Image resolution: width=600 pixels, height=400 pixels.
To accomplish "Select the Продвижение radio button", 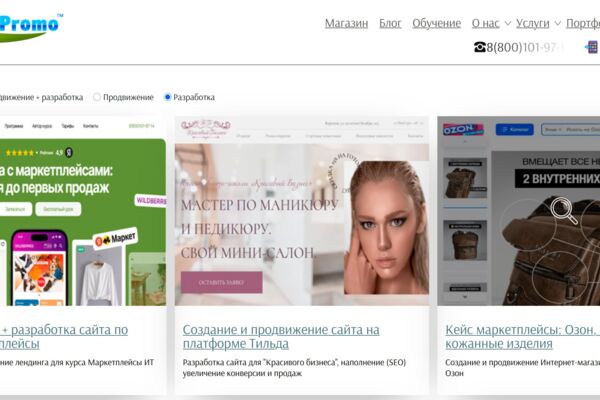I will [97, 97].
